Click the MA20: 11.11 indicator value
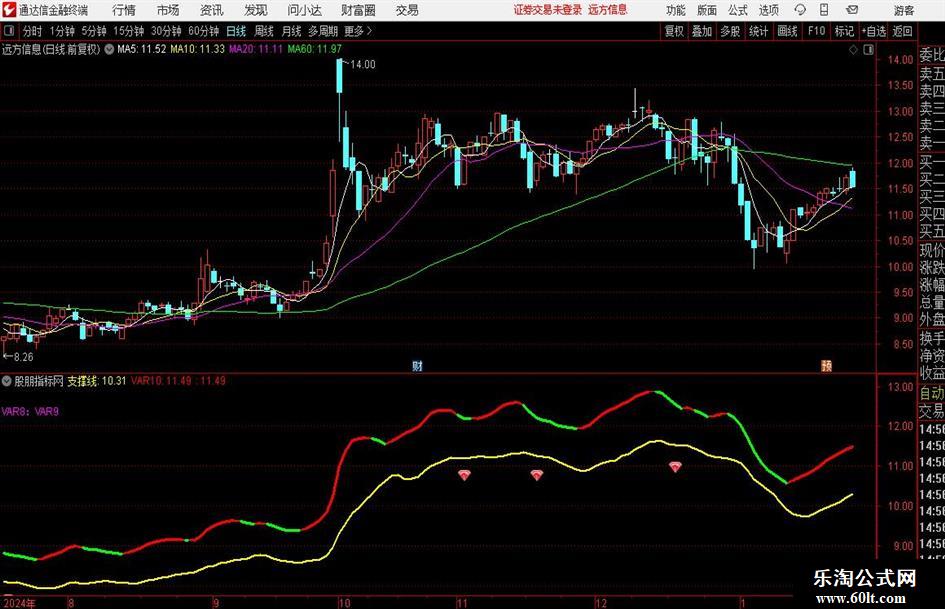This screenshot has width=945, height=609. coord(256,49)
